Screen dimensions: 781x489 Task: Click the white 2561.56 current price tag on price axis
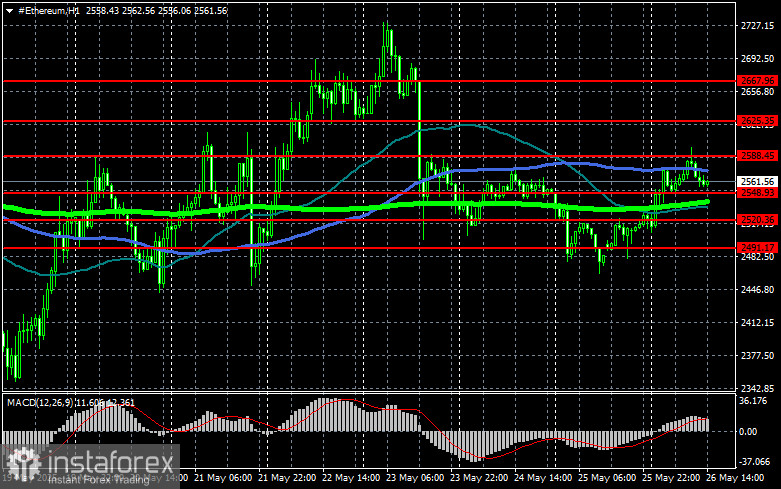tap(757, 182)
